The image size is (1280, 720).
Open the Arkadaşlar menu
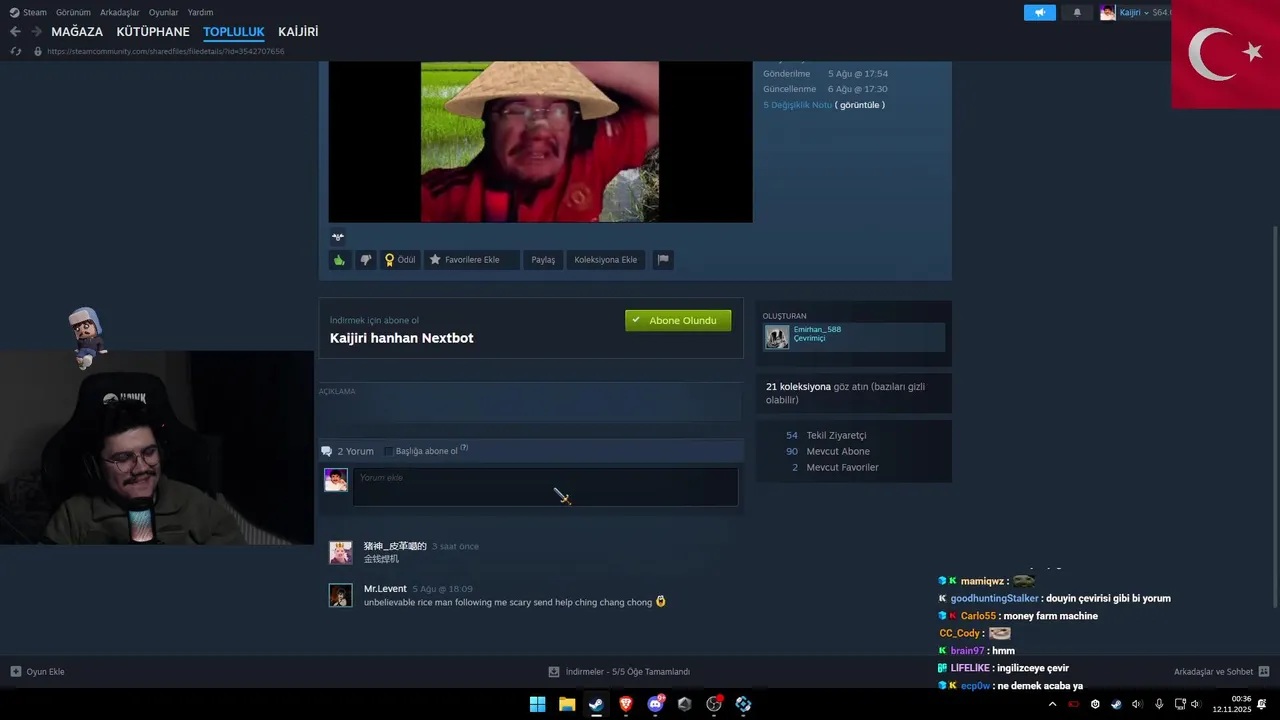coord(120,12)
